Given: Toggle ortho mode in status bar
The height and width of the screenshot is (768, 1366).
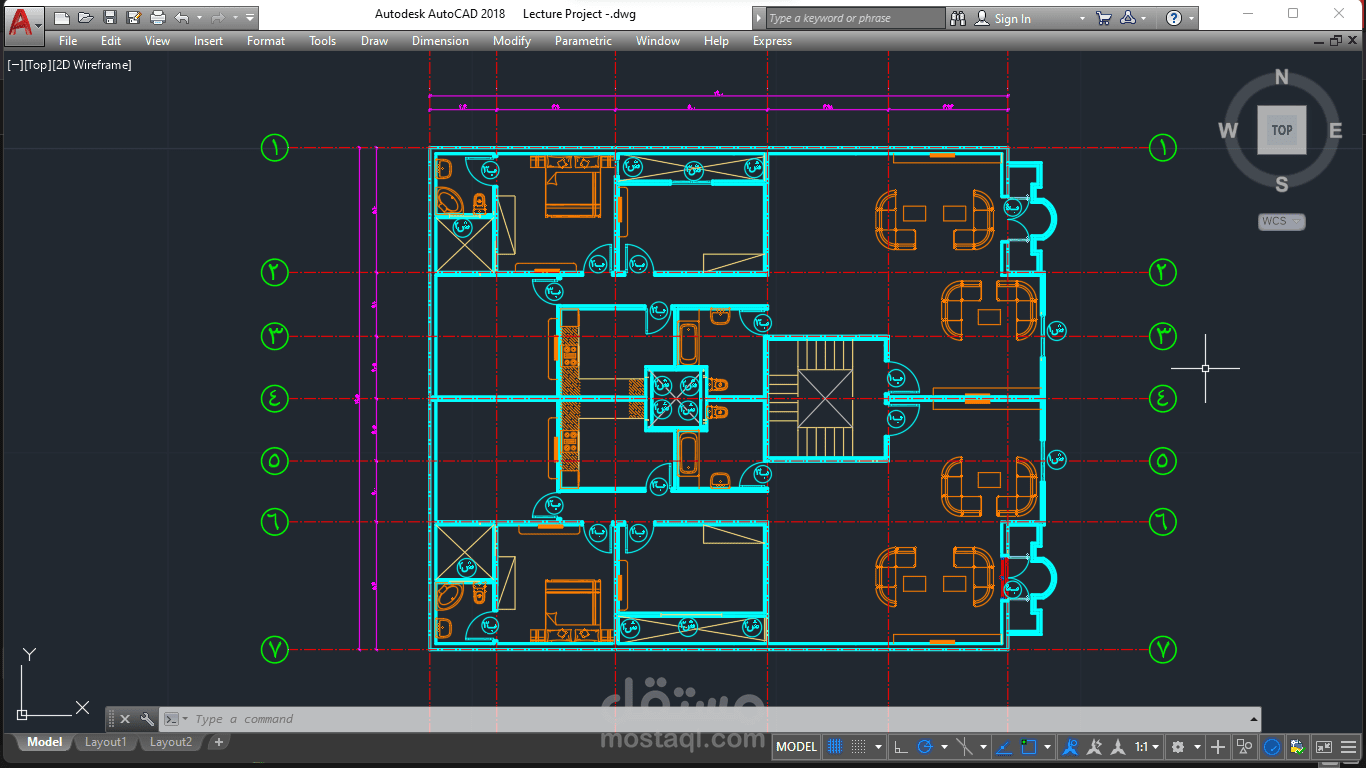Looking at the screenshot, I should 901,747.
